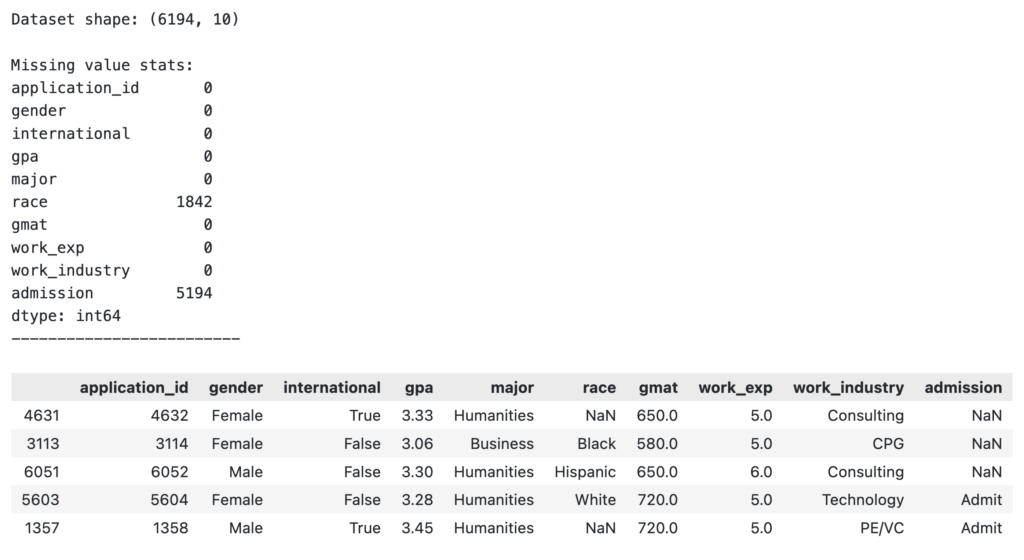Select the admission column header in table
This screenshot has width=1024, height=560.
[963, 387]
